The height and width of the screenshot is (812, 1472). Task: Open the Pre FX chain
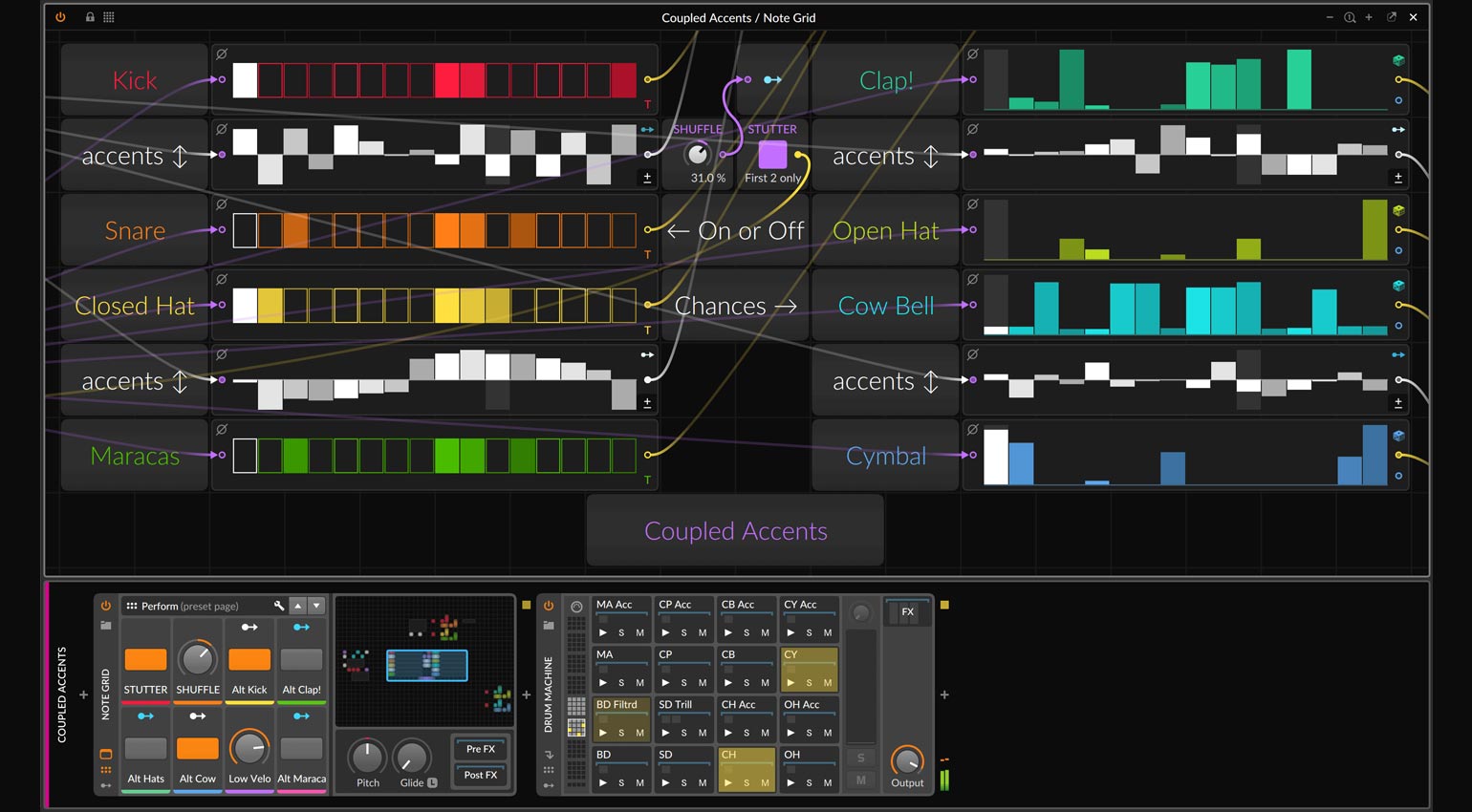(x=481, y=749)
